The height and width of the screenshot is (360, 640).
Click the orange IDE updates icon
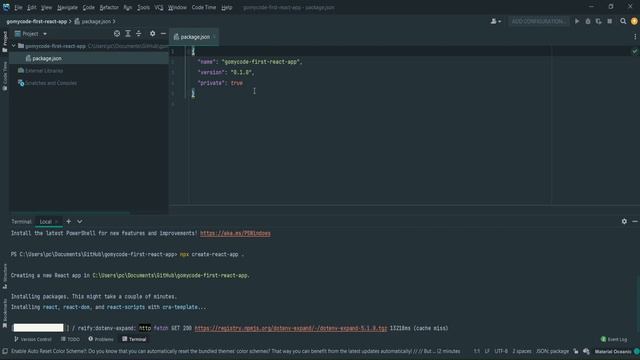(x=634, y=21)
